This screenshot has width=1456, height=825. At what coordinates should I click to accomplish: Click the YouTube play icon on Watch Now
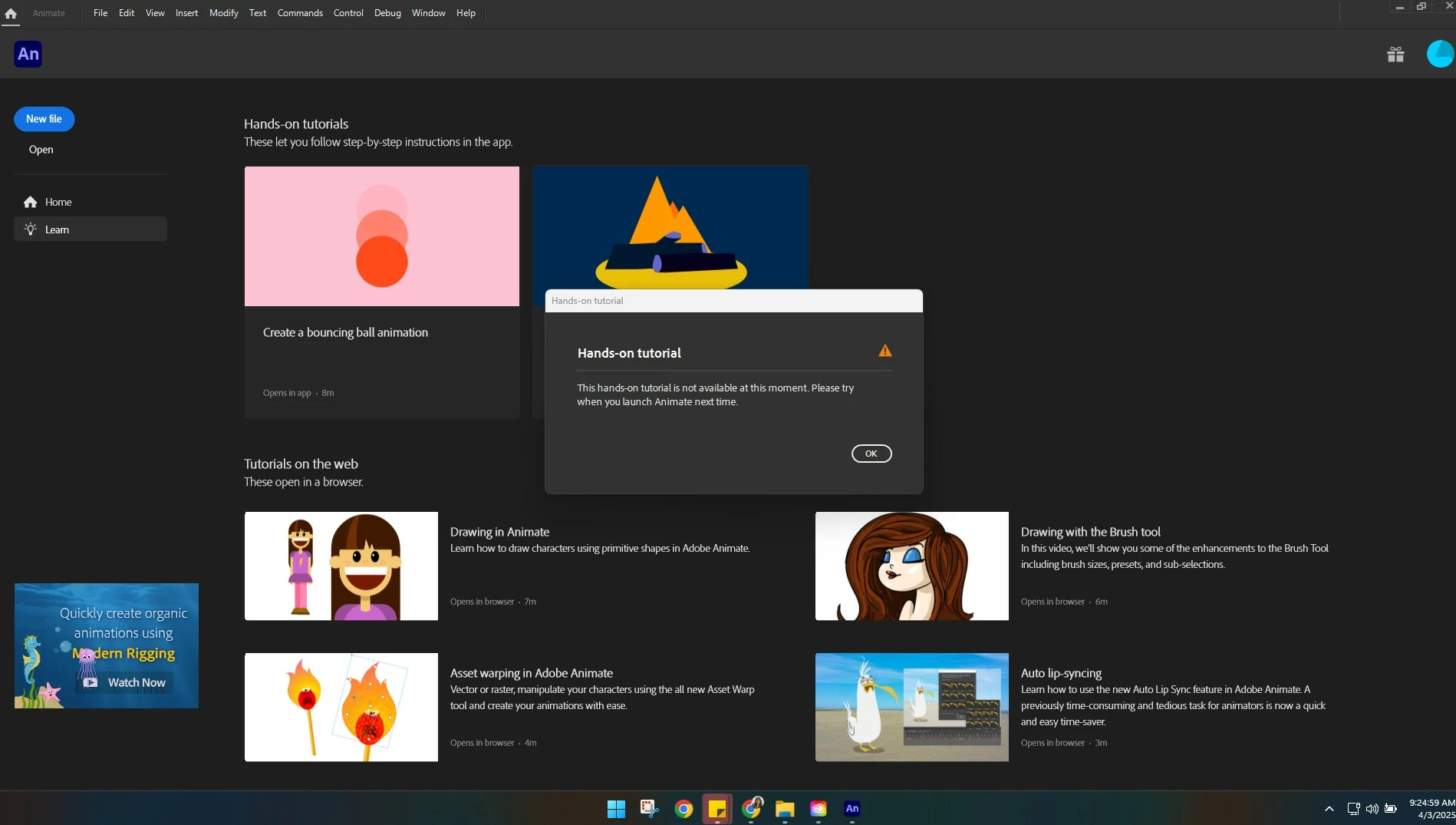91,682
